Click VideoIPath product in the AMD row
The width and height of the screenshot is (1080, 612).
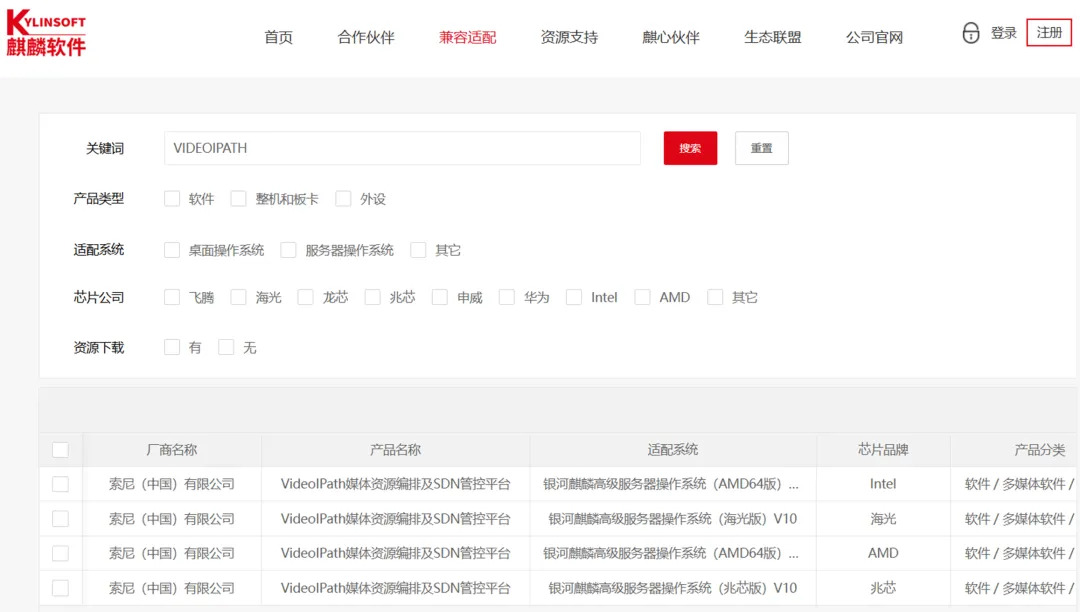coord(395,553)
